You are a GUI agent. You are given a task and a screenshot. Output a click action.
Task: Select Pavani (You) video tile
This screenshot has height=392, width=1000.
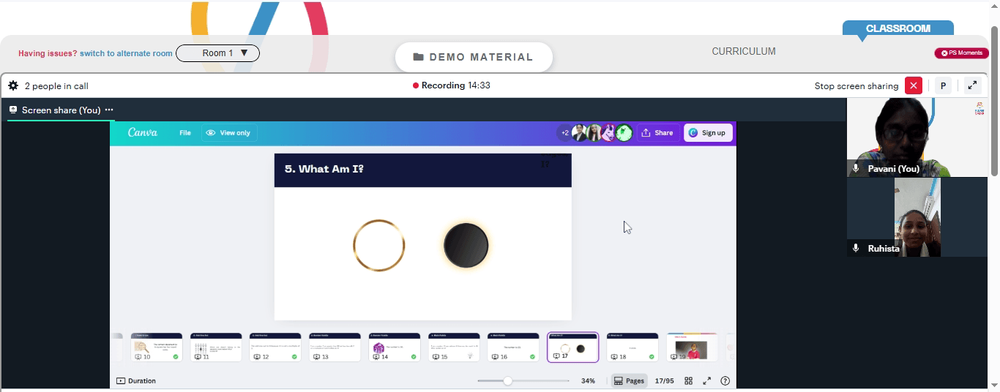tap(916, 138)
